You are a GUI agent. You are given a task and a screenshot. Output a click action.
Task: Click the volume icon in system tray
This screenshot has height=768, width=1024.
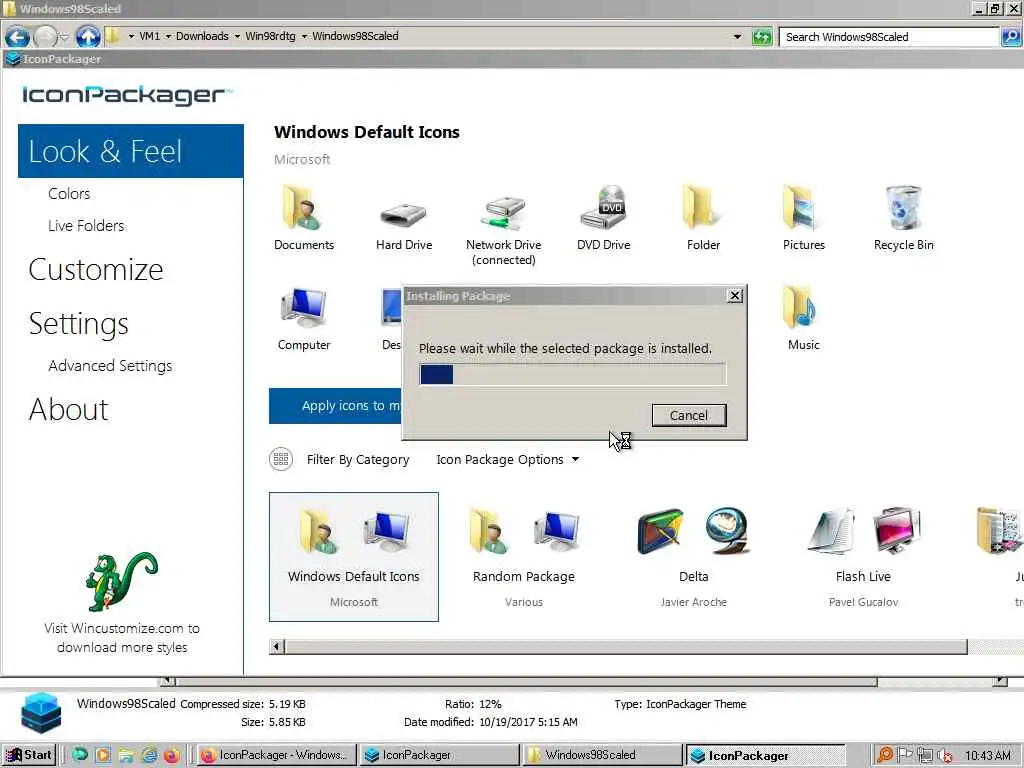tap(944, 756)
